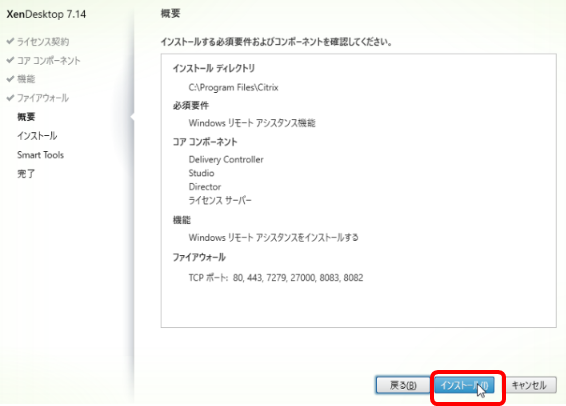Click Delivery Controller entry
Screen dimensions: 566x406
[x=226, y=160]
